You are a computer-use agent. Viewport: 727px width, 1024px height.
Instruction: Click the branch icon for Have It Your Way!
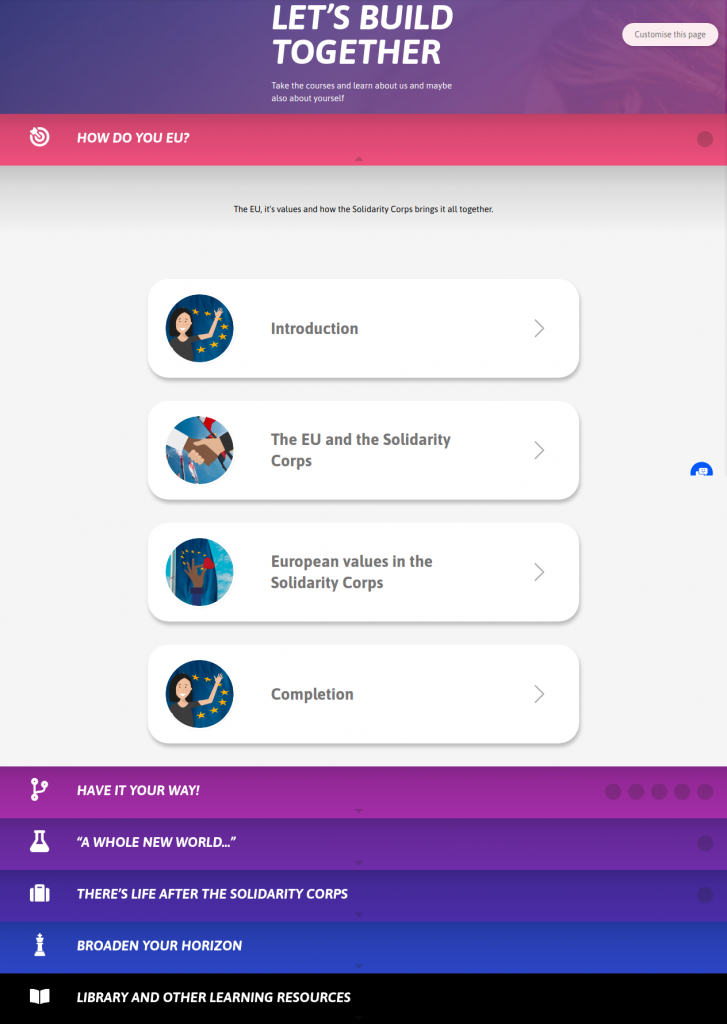[39, 790]
